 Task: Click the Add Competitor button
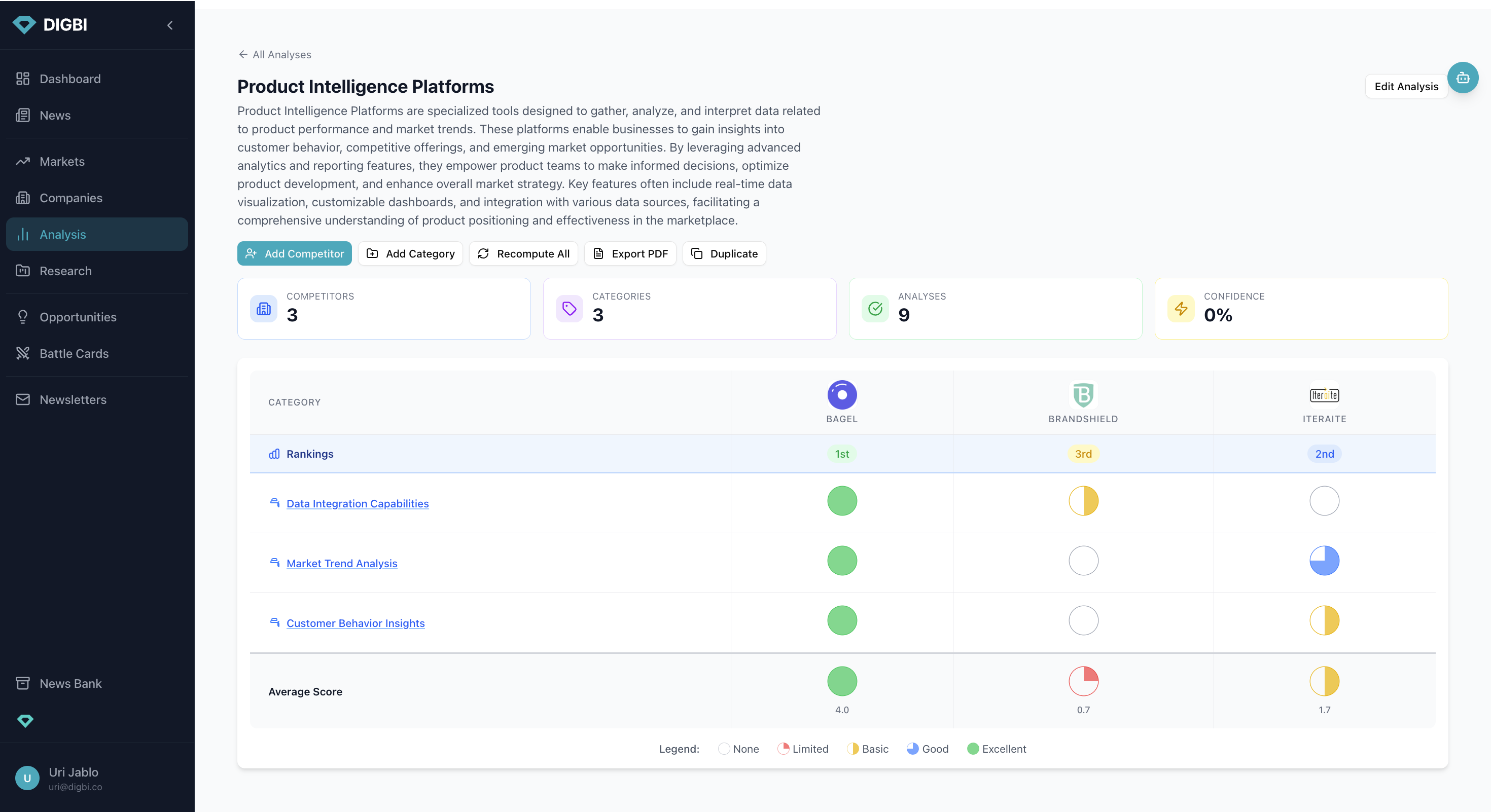point(295,253)
